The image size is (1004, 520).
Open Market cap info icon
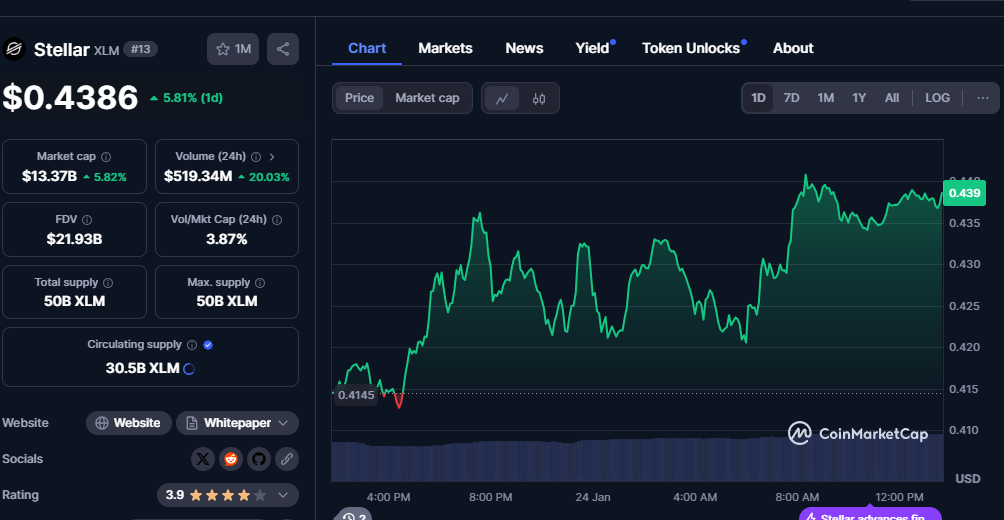(x=106, y=157)
